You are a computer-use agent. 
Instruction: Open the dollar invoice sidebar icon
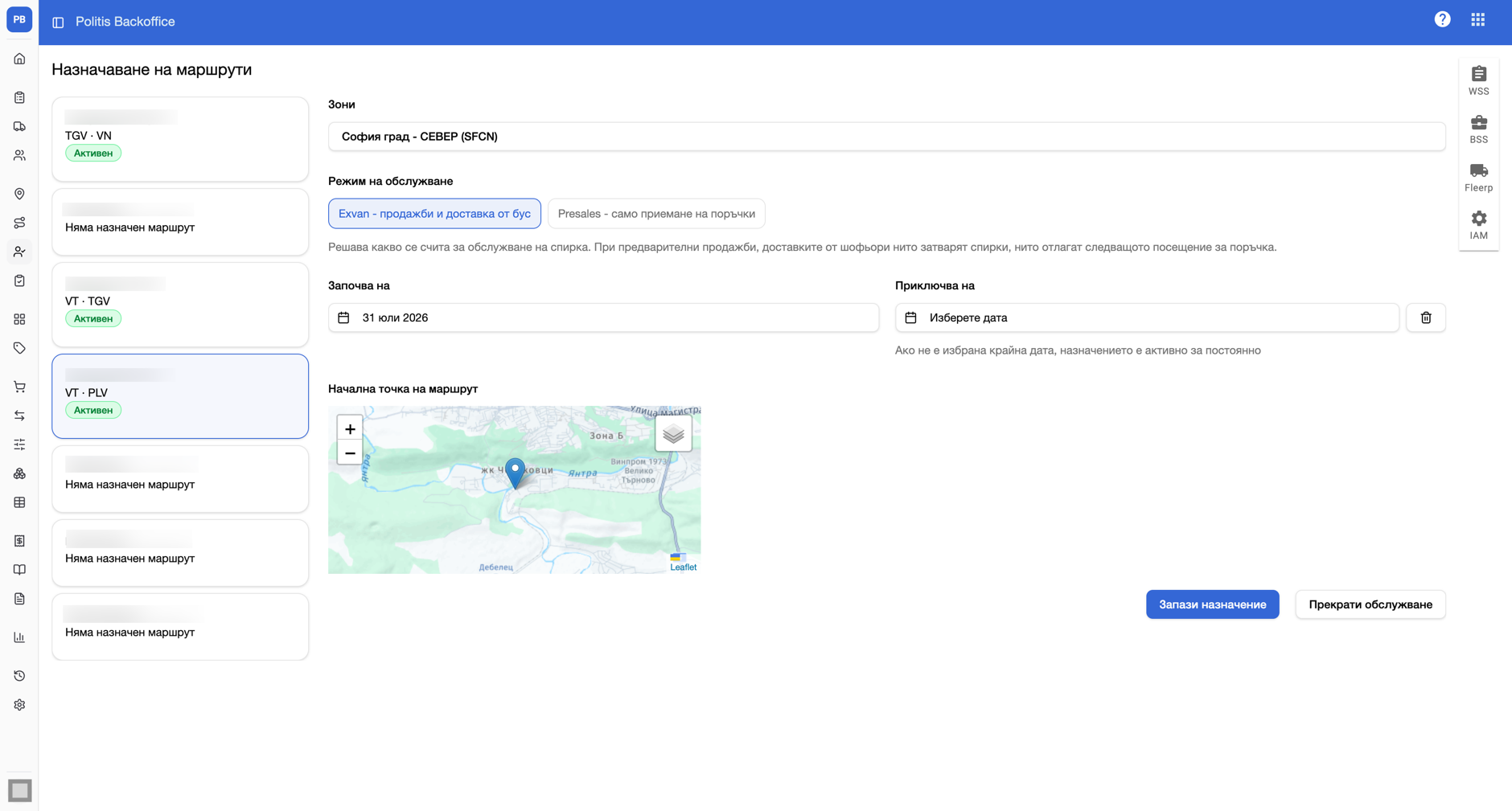tap(19, 541)
